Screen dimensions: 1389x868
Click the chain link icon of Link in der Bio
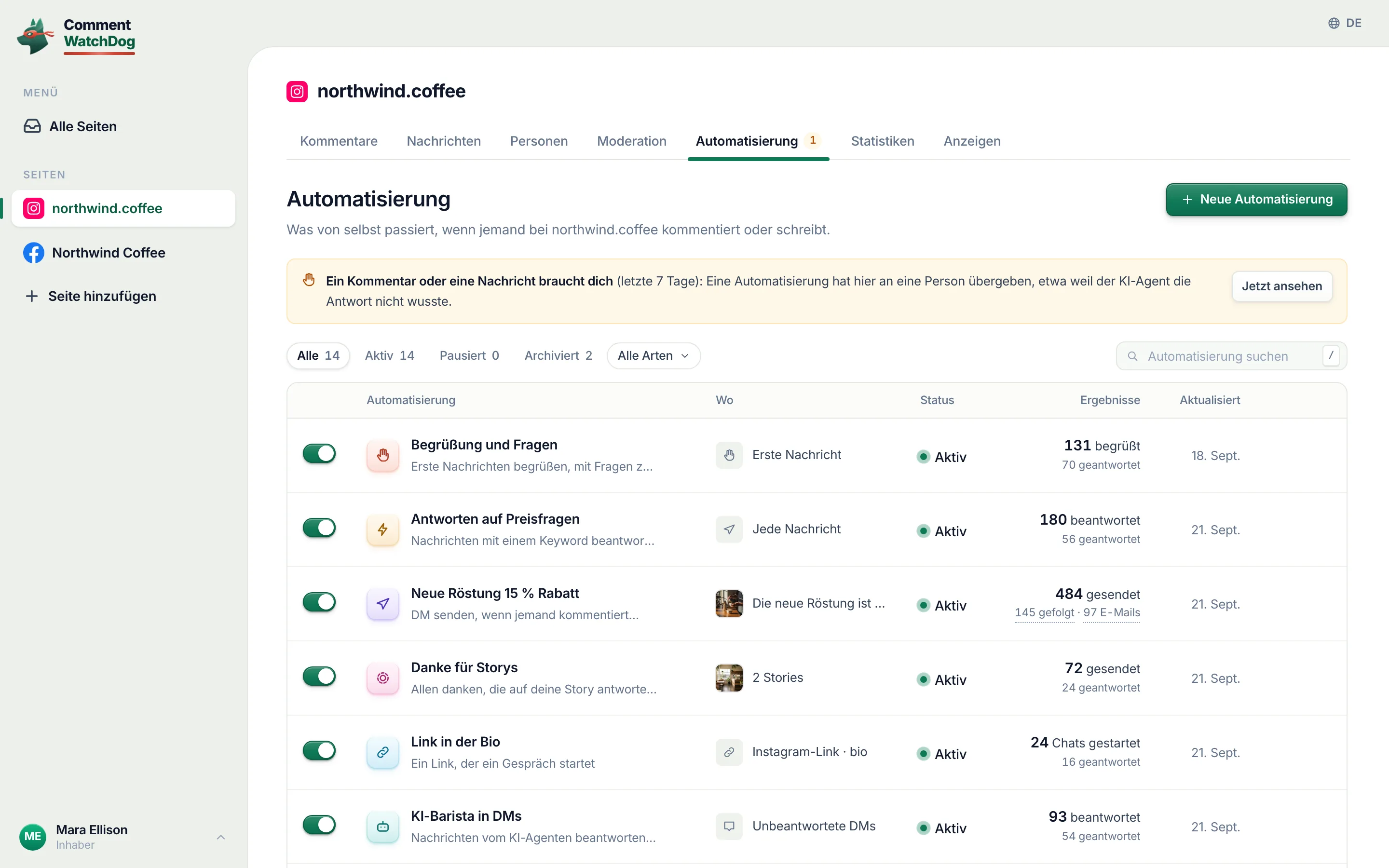(x=383, y=752)
